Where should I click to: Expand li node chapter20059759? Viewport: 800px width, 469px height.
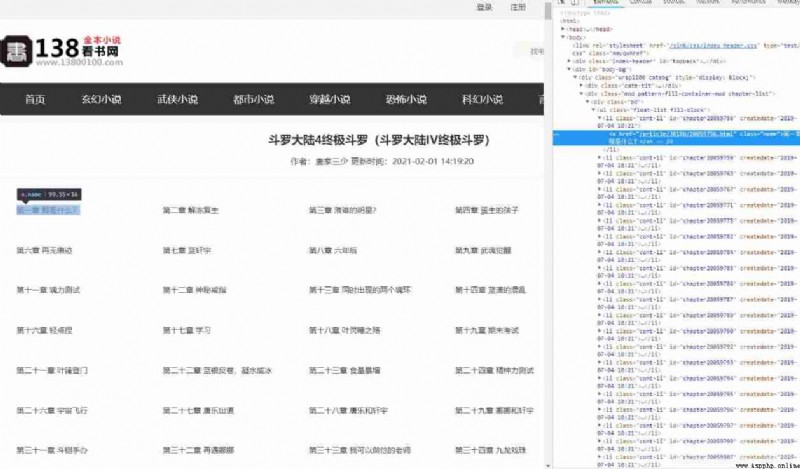(599, 158)
